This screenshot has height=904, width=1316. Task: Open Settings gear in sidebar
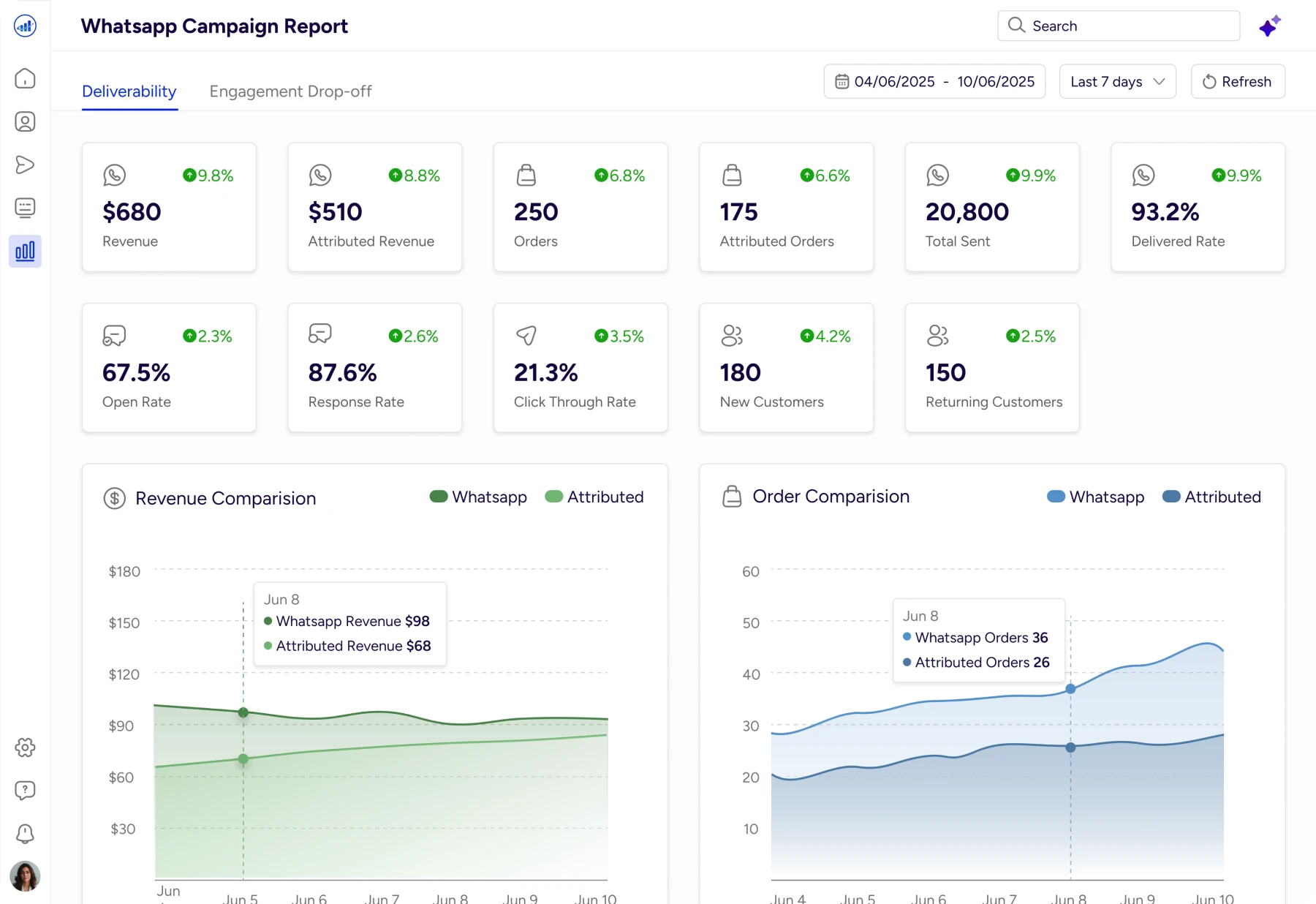[25, 747]
